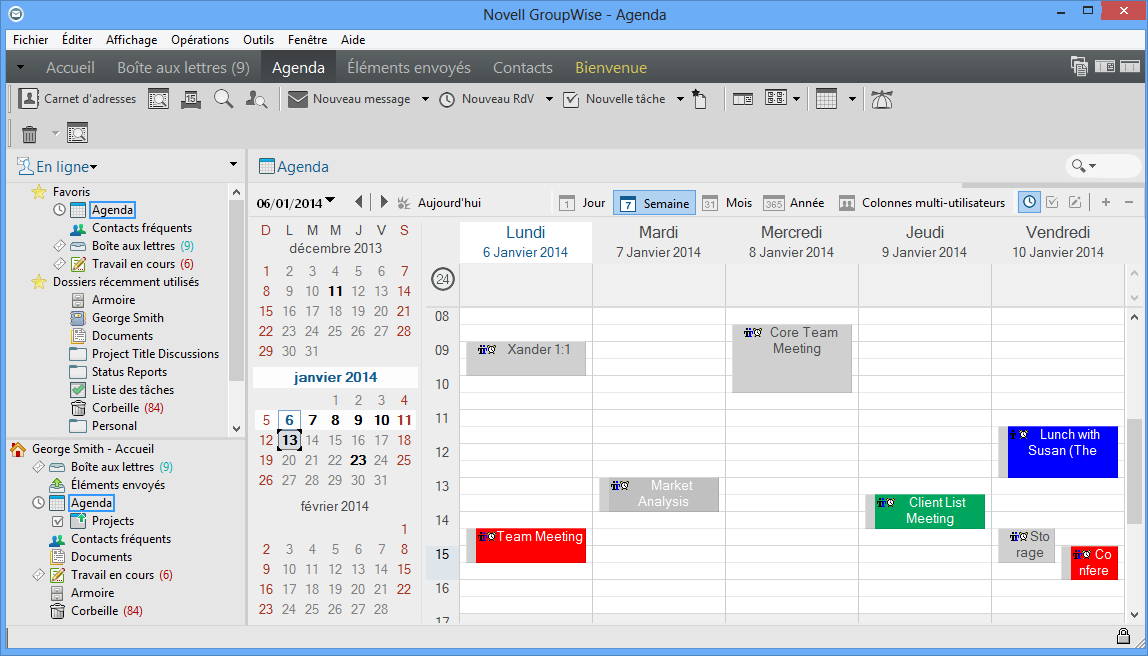Open the date picker dropdown 06/01/2014
1148x656 pixels.
click(330, 201)
